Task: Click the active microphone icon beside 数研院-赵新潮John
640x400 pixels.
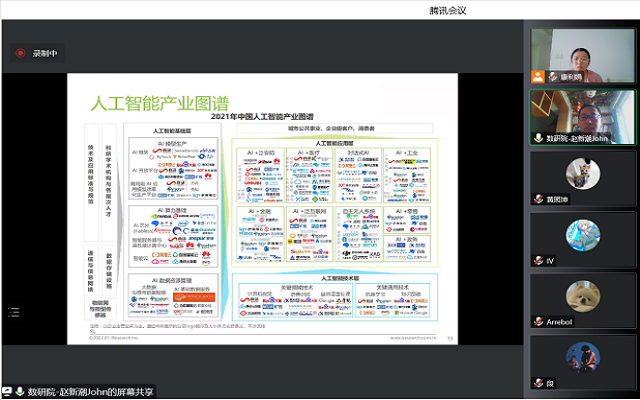Action: [x=538, y=138]
